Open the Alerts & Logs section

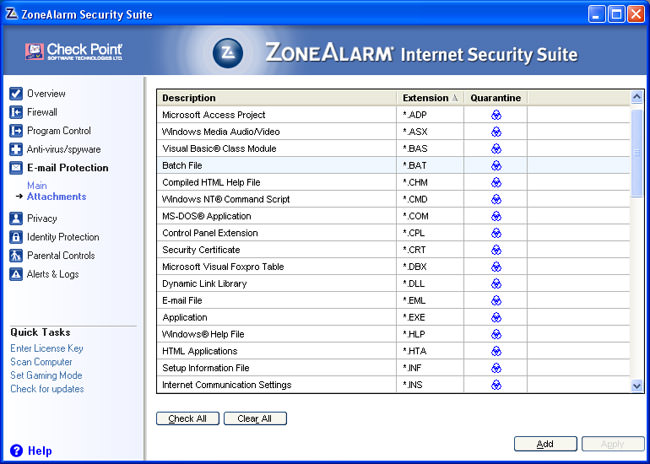point(53,274)
